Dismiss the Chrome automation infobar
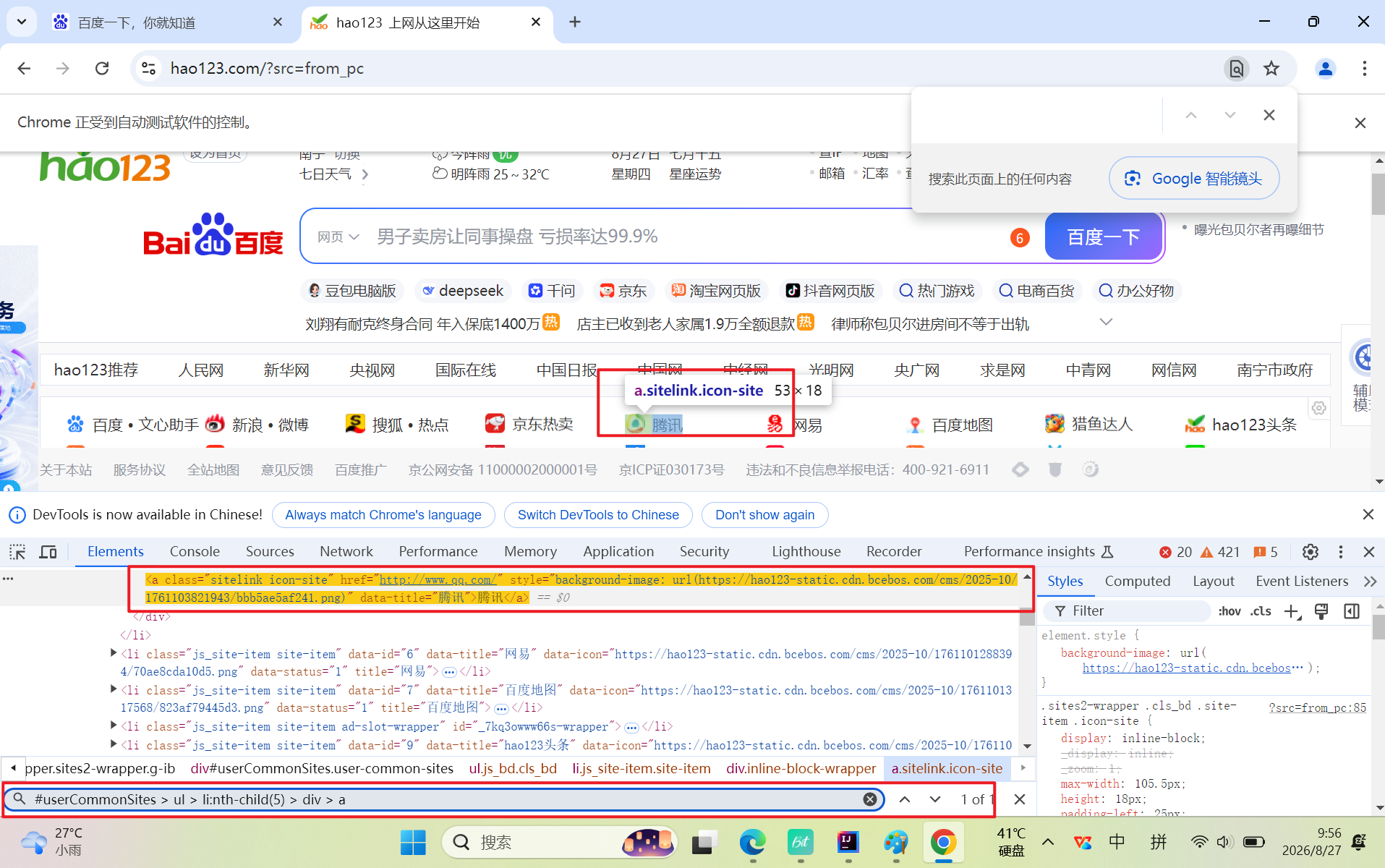 click(1360, 123)
